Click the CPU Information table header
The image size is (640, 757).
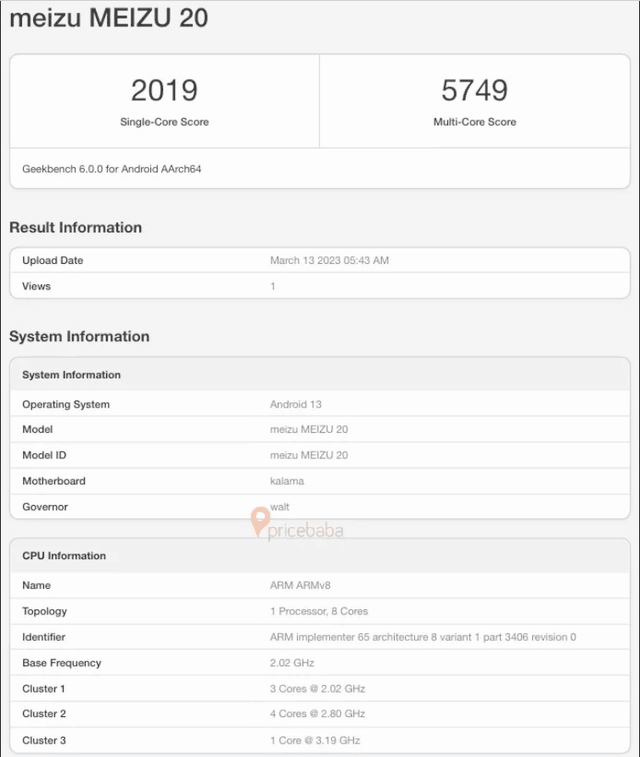(64, 556)
